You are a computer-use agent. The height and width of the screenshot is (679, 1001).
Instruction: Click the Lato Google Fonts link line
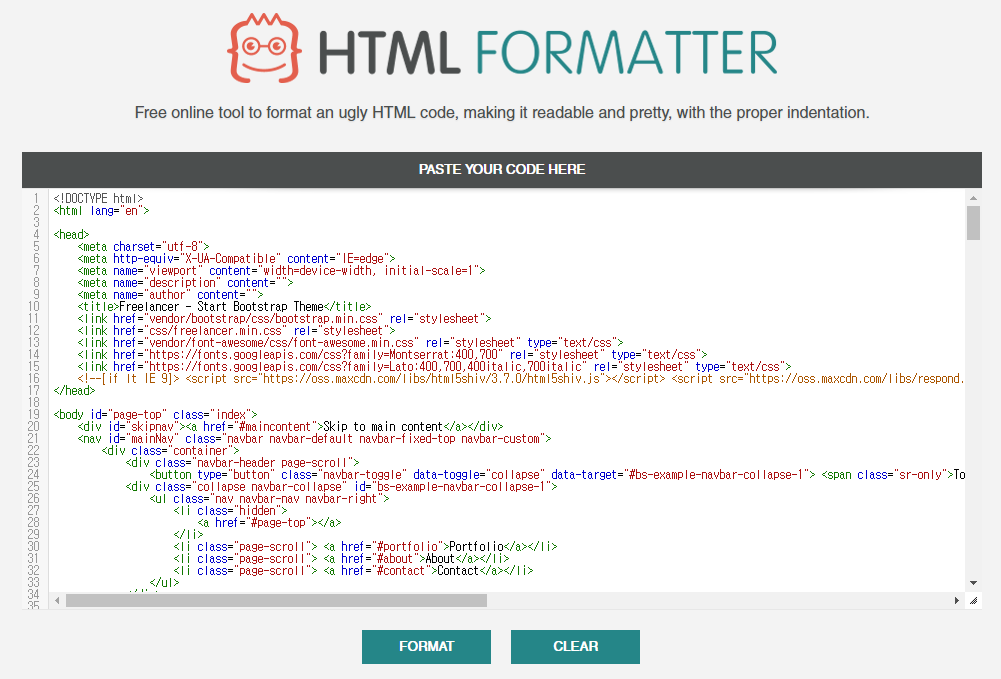click(435, 366)
